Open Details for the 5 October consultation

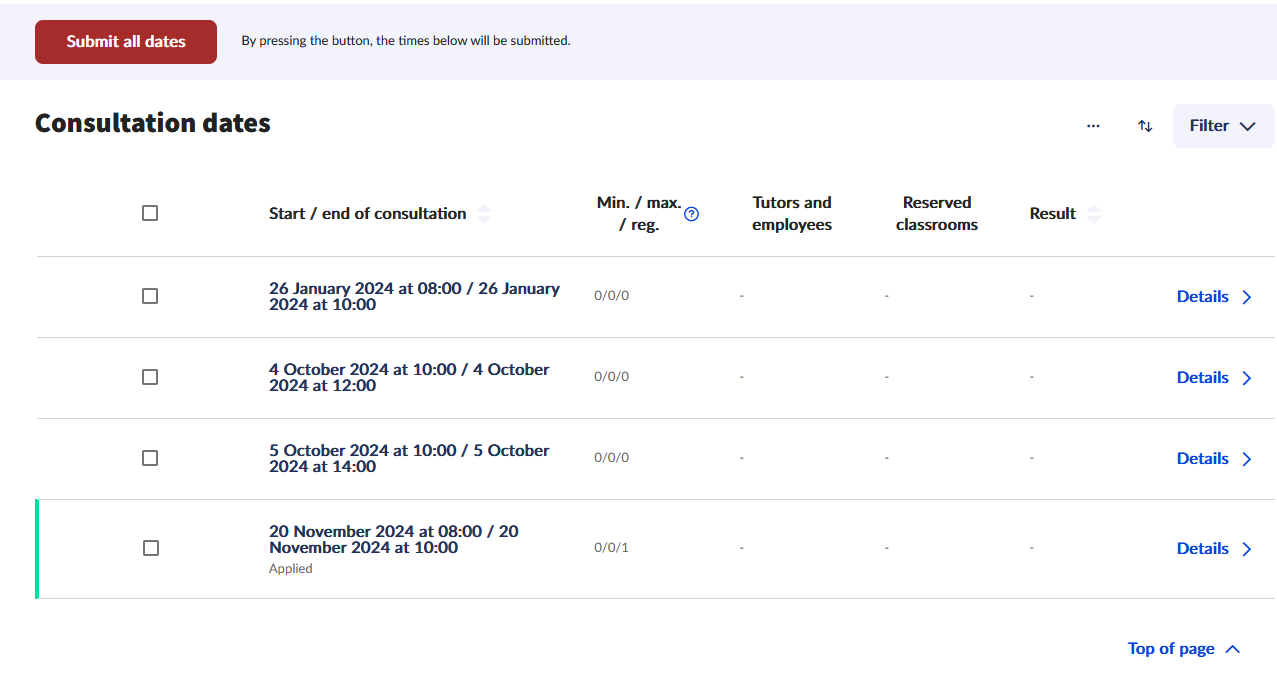[1202, 458]
